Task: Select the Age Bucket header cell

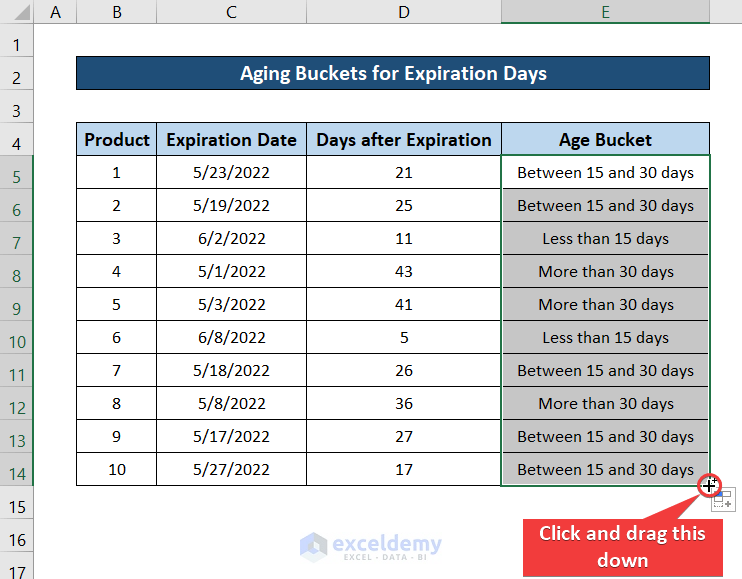Action: [x=605, y=140]
